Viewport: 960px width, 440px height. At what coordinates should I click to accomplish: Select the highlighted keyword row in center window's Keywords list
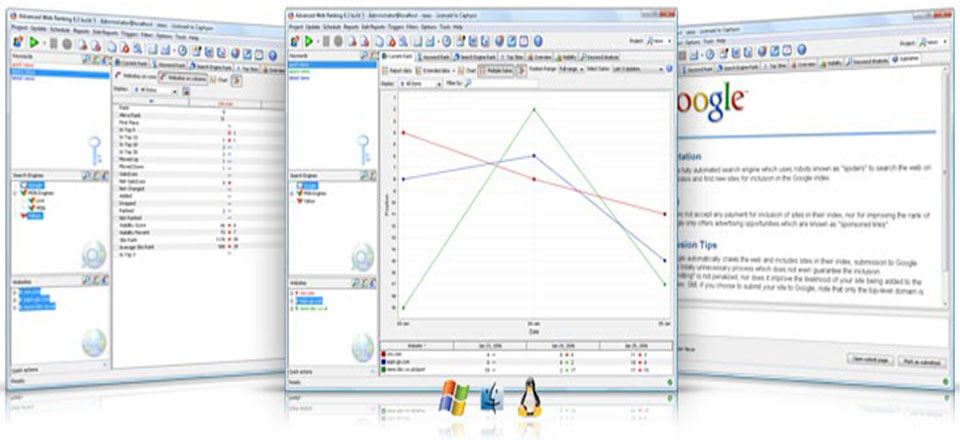point(332,64)
